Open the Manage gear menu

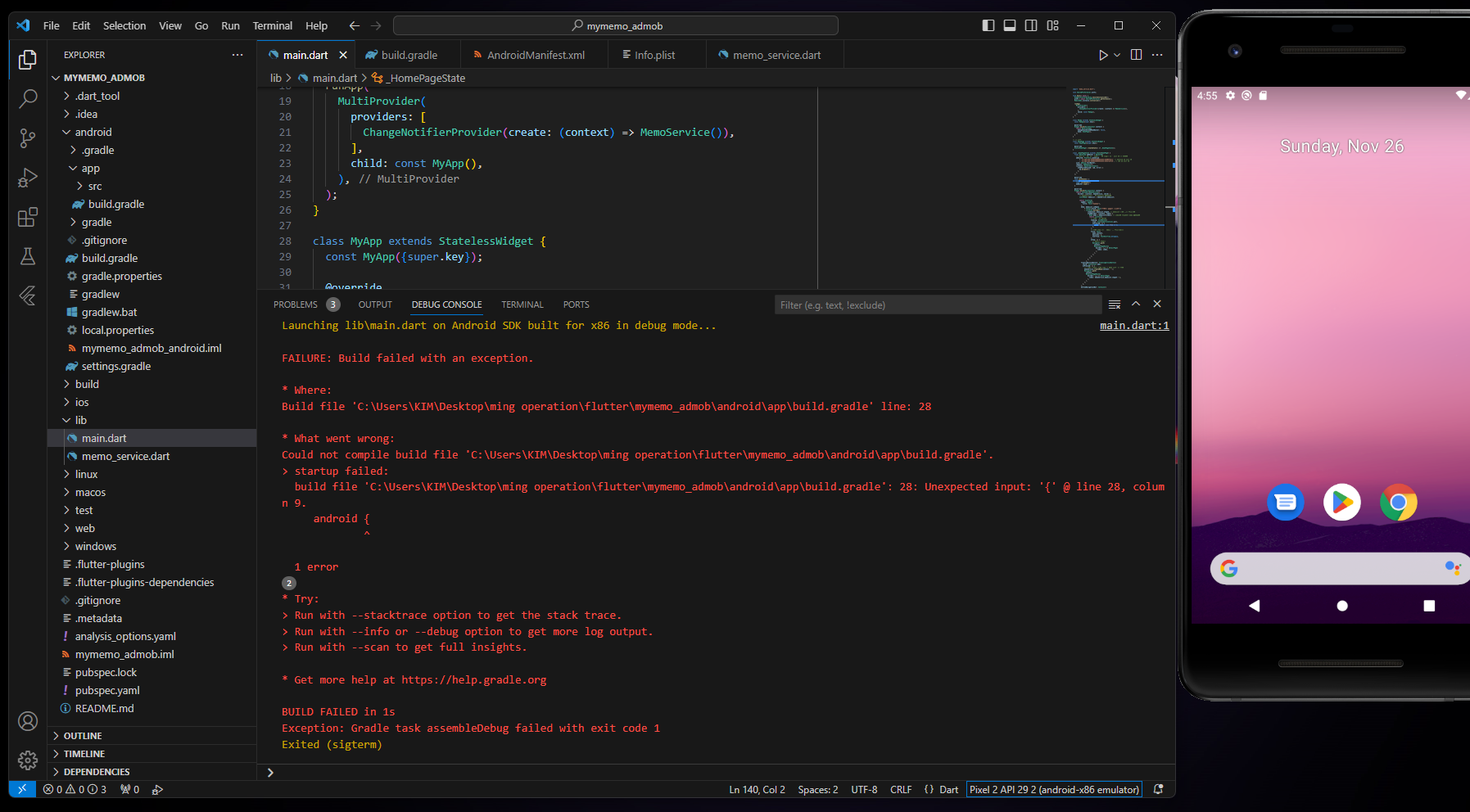[x=28, y=760]
